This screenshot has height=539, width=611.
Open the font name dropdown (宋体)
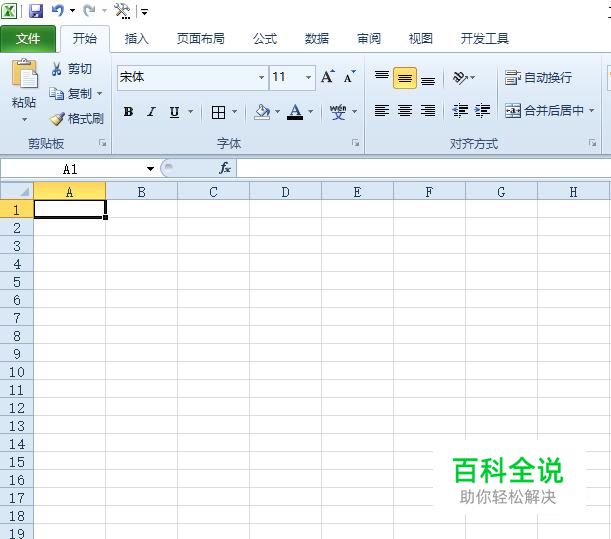[x=261, y=77]
